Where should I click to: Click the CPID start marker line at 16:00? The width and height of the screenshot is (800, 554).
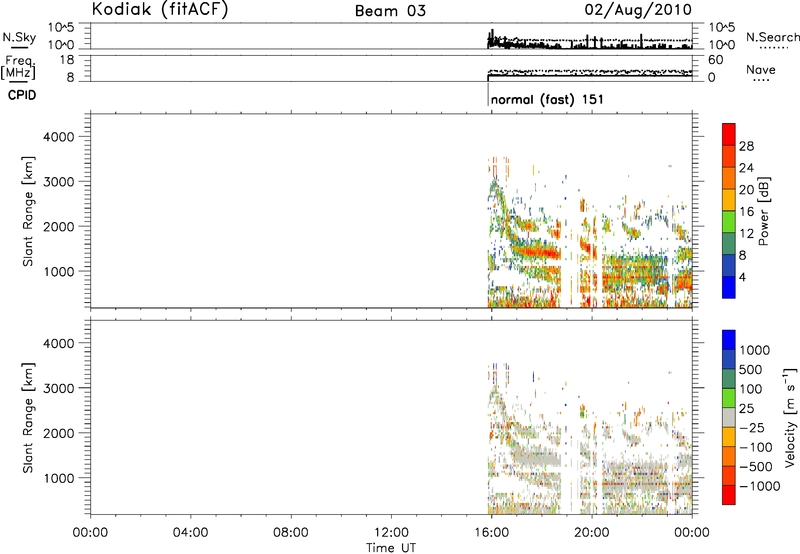click(488, 93)
